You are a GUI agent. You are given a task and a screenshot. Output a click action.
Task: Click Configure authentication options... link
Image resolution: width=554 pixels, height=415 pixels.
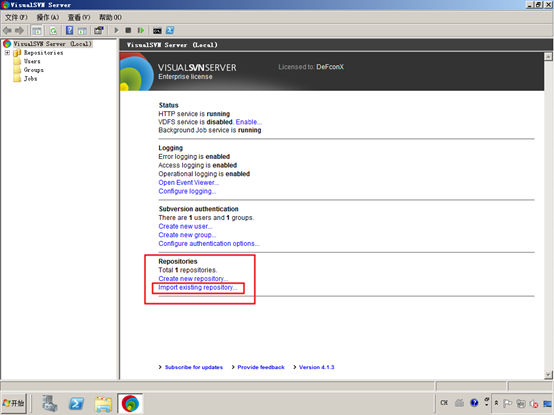pyautogui.click(x=209, y=244)
